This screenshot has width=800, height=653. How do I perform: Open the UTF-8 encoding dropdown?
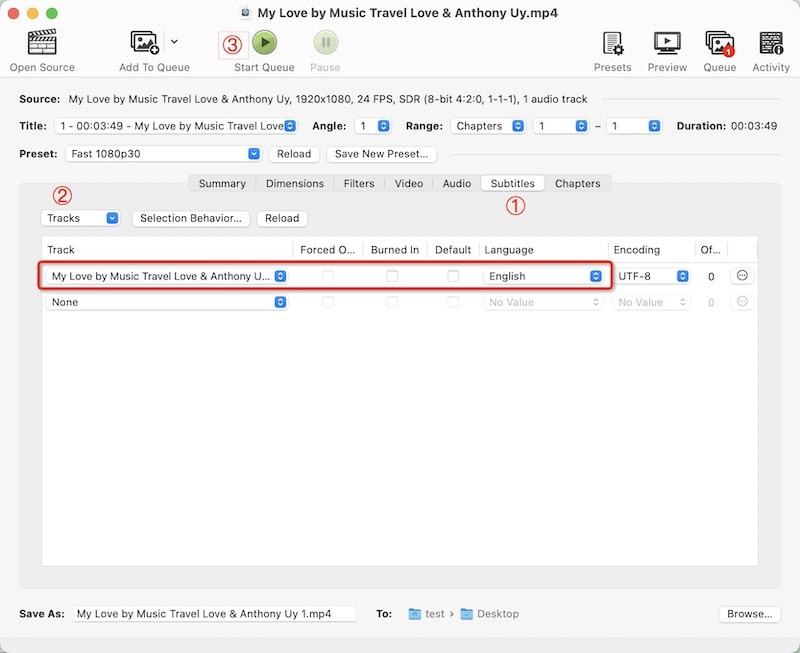pyautogui.click(x=653, y=276)
